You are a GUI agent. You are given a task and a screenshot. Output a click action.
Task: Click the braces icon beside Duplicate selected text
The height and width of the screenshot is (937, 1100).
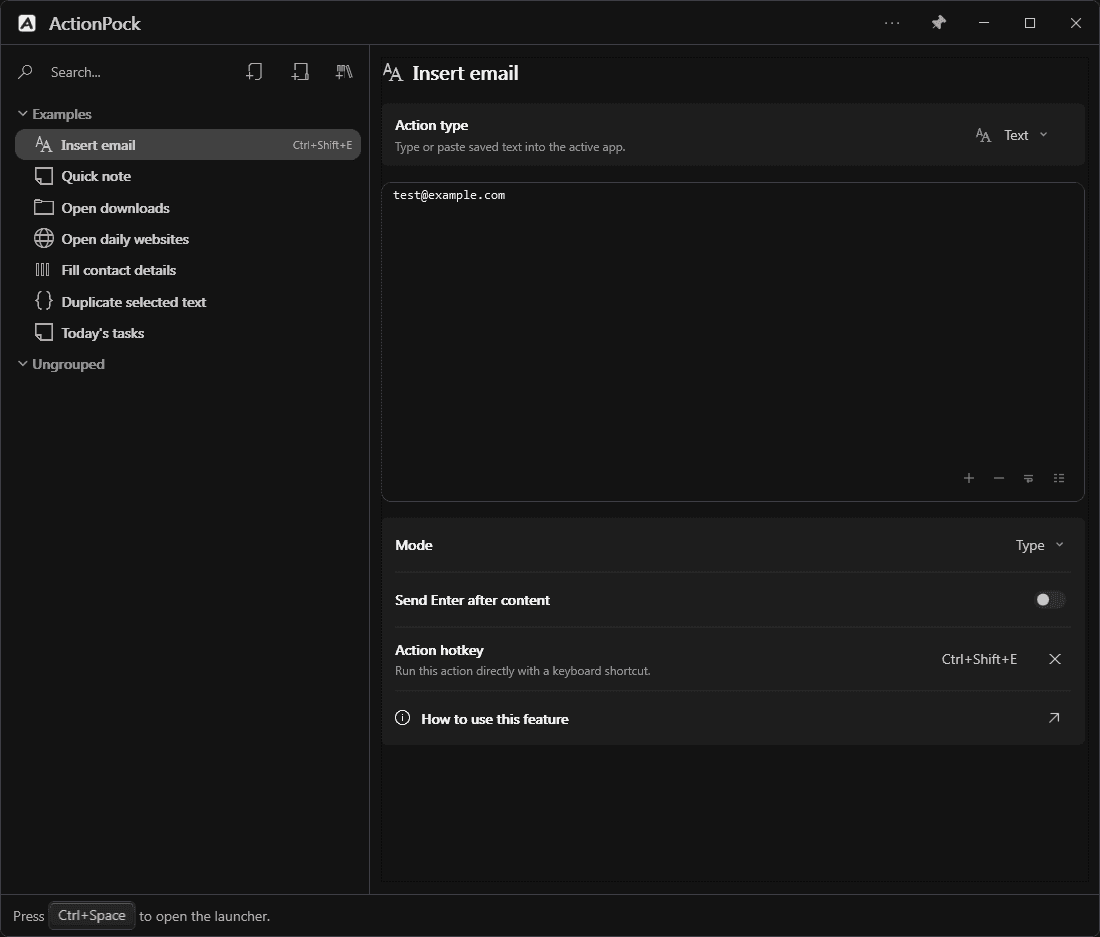pyautogui.click(x=43, y=301)
